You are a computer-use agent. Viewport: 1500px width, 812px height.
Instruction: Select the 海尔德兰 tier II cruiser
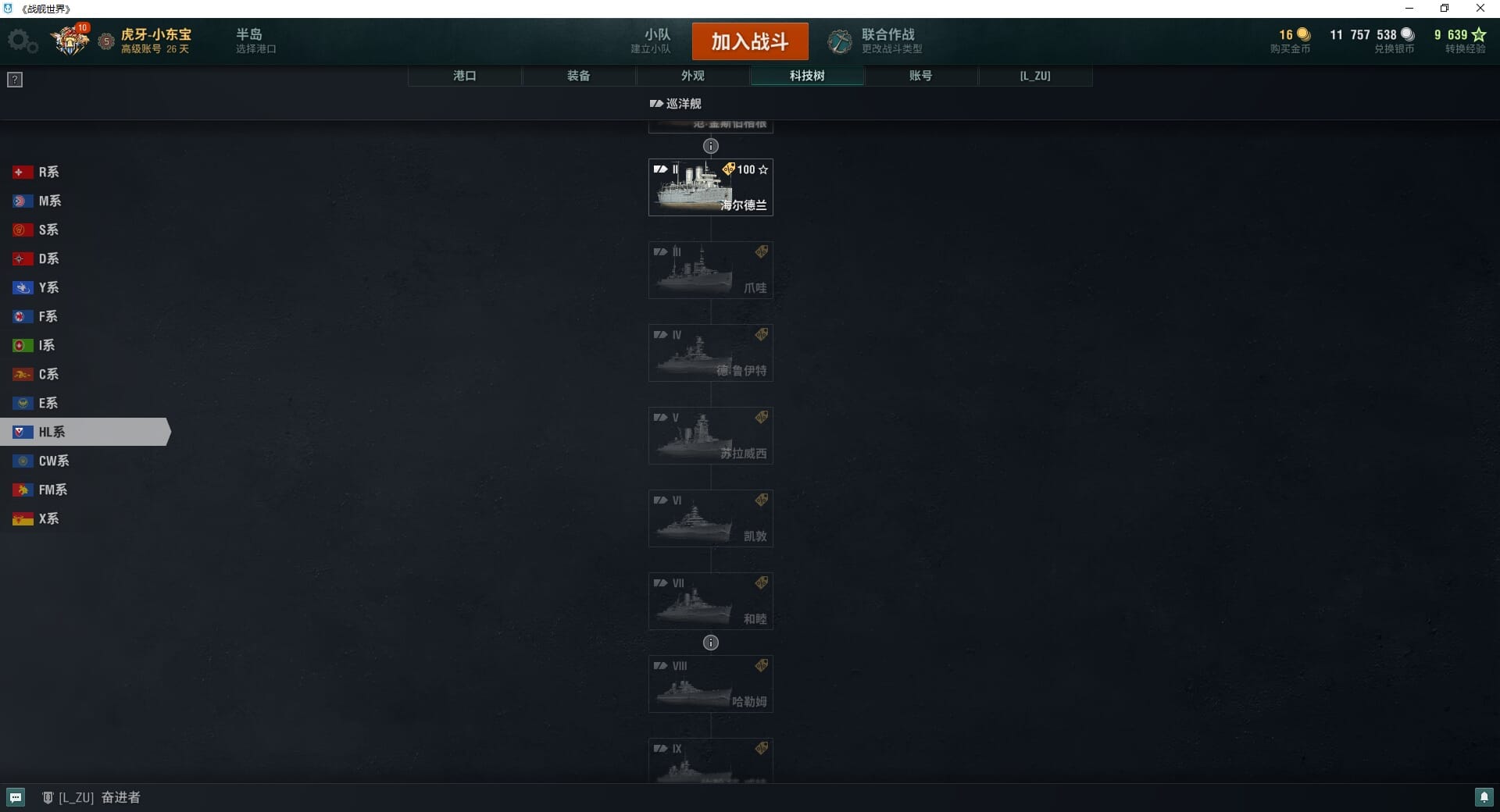pos(711,187)
